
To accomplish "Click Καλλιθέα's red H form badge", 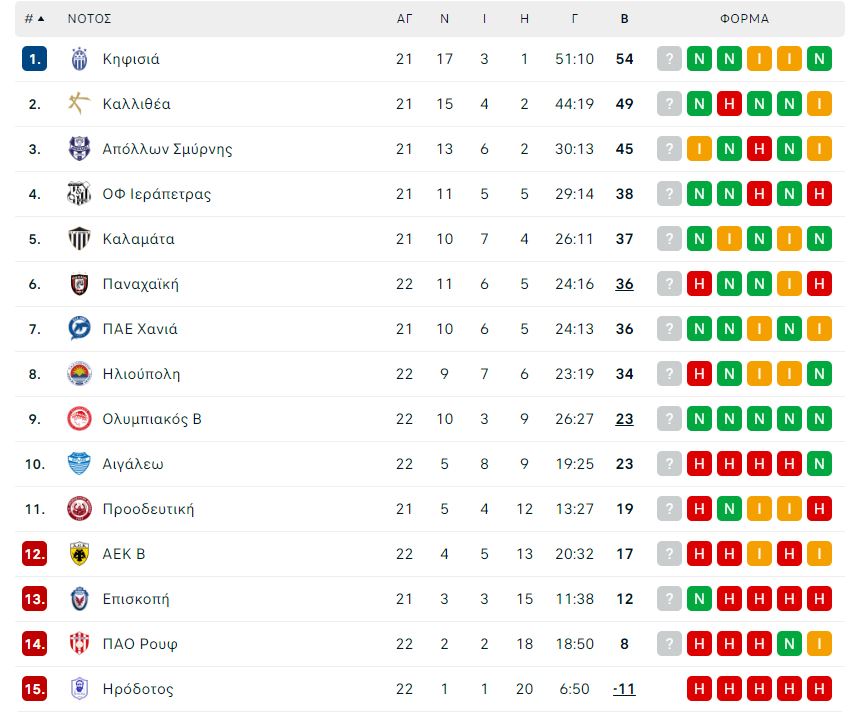I will pyautogui.click(x=730, y=103).
